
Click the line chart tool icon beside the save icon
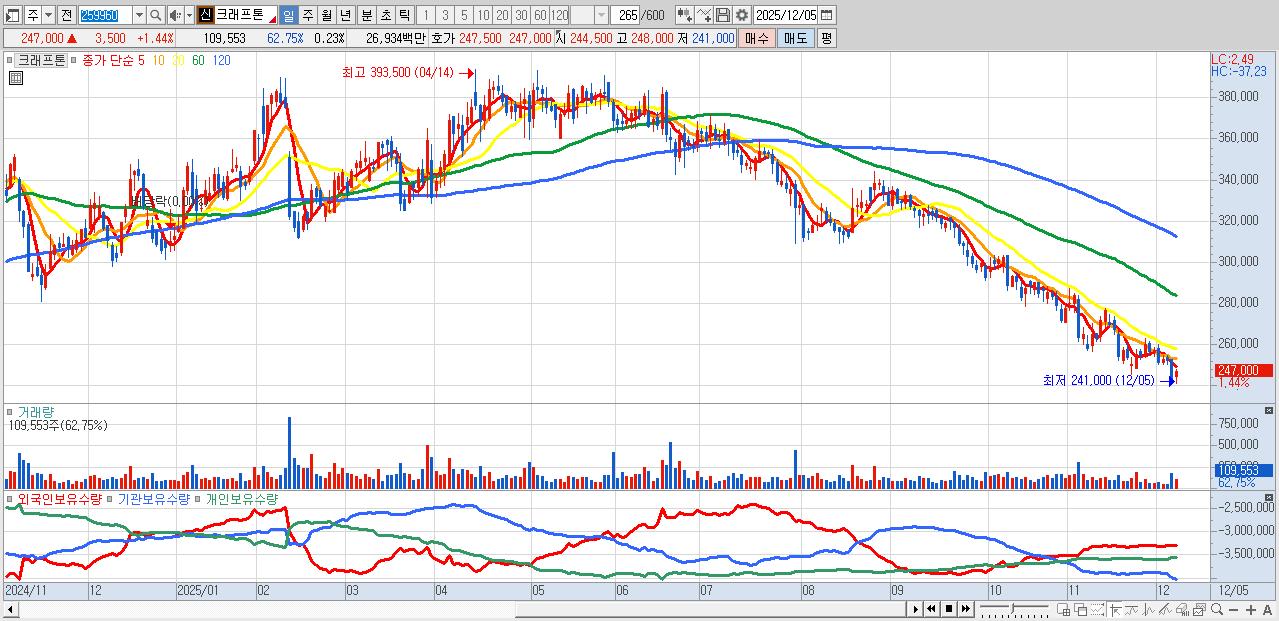pos(703,15)
